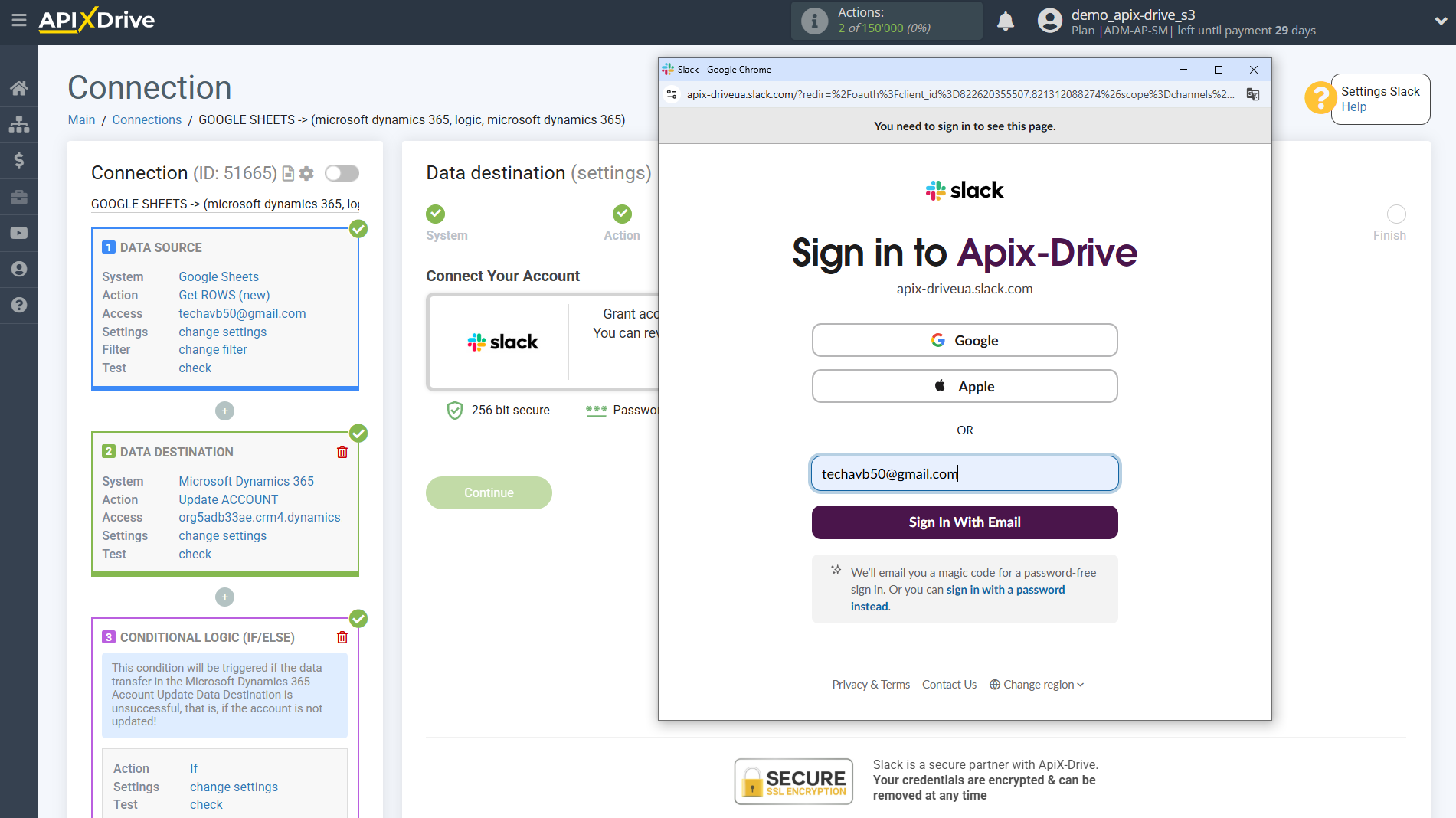The width and height of the screenshot is (1456, 818).
Task: Click change filter in Data Source
Action: (213, 349)
